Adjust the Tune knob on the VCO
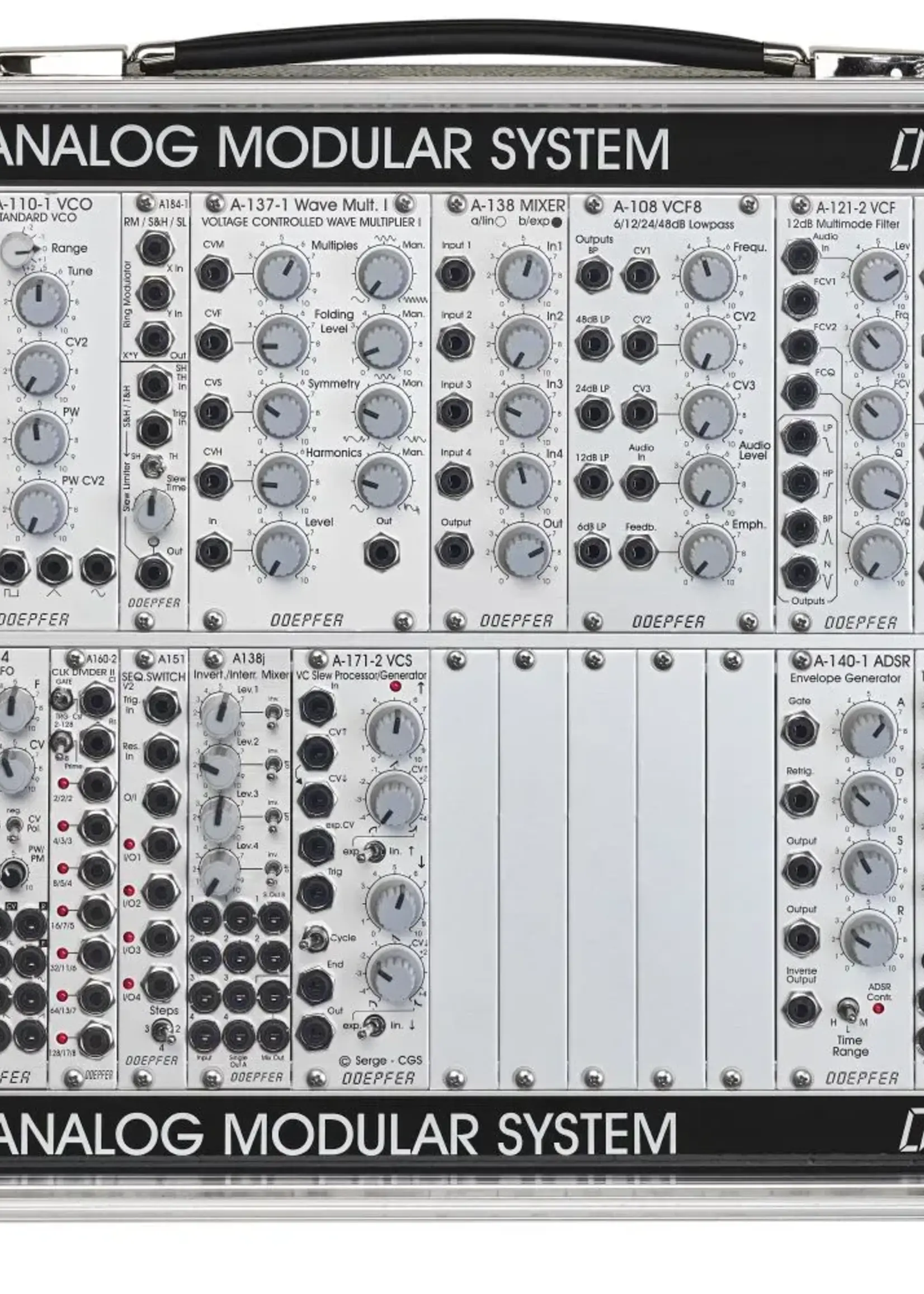This screenshot has width=924, height=1294. [40, 300]
